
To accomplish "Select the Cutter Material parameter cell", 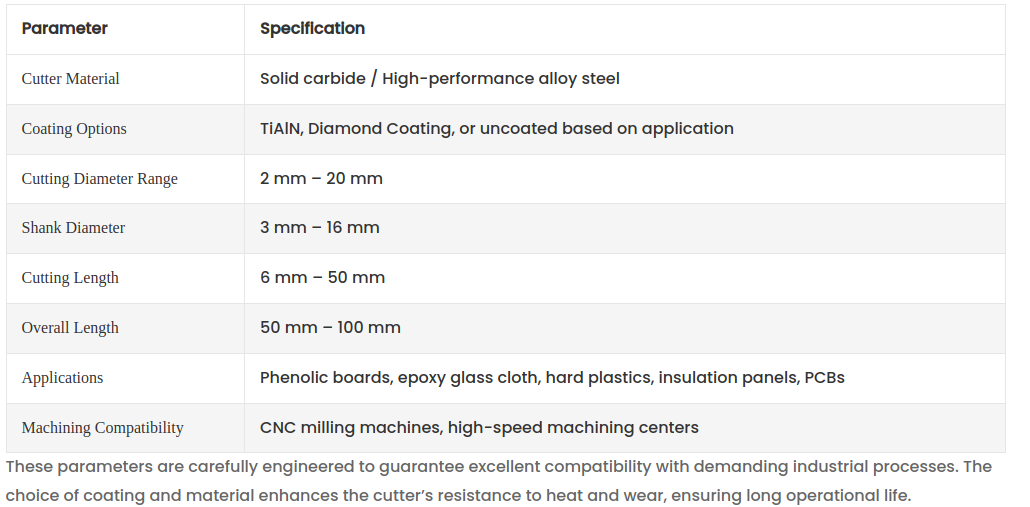I will [x=71, y=79].
